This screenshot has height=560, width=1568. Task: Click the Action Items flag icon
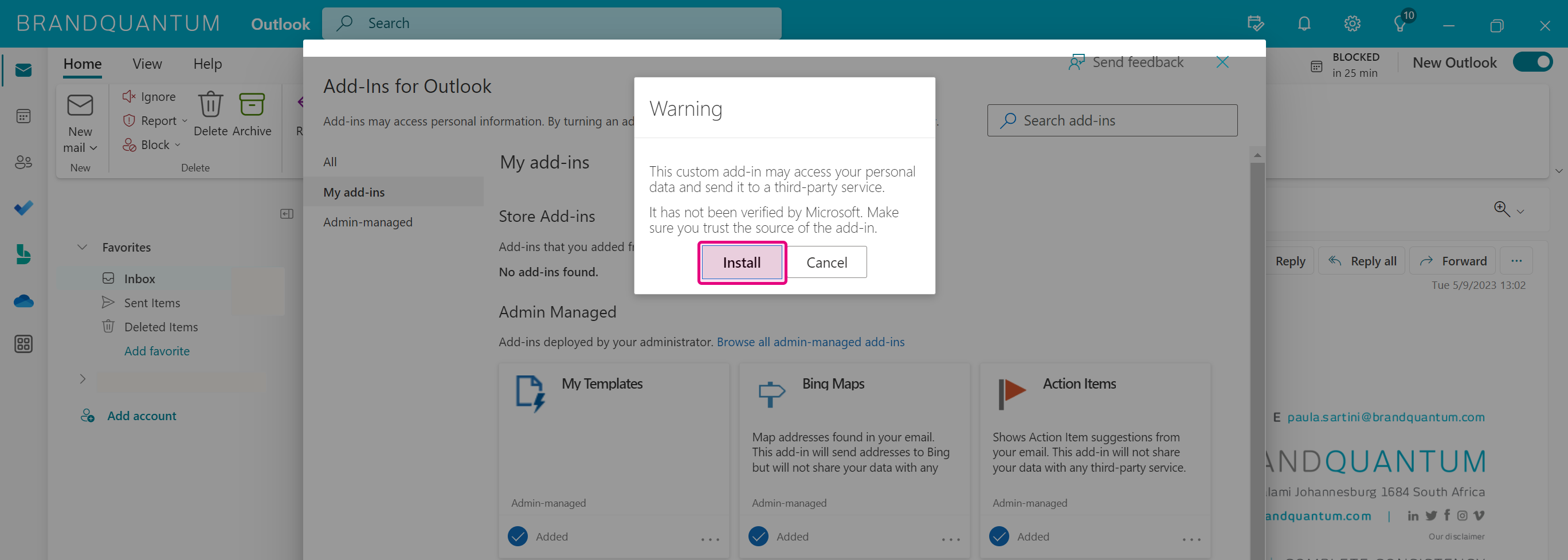click(1012, 394)
